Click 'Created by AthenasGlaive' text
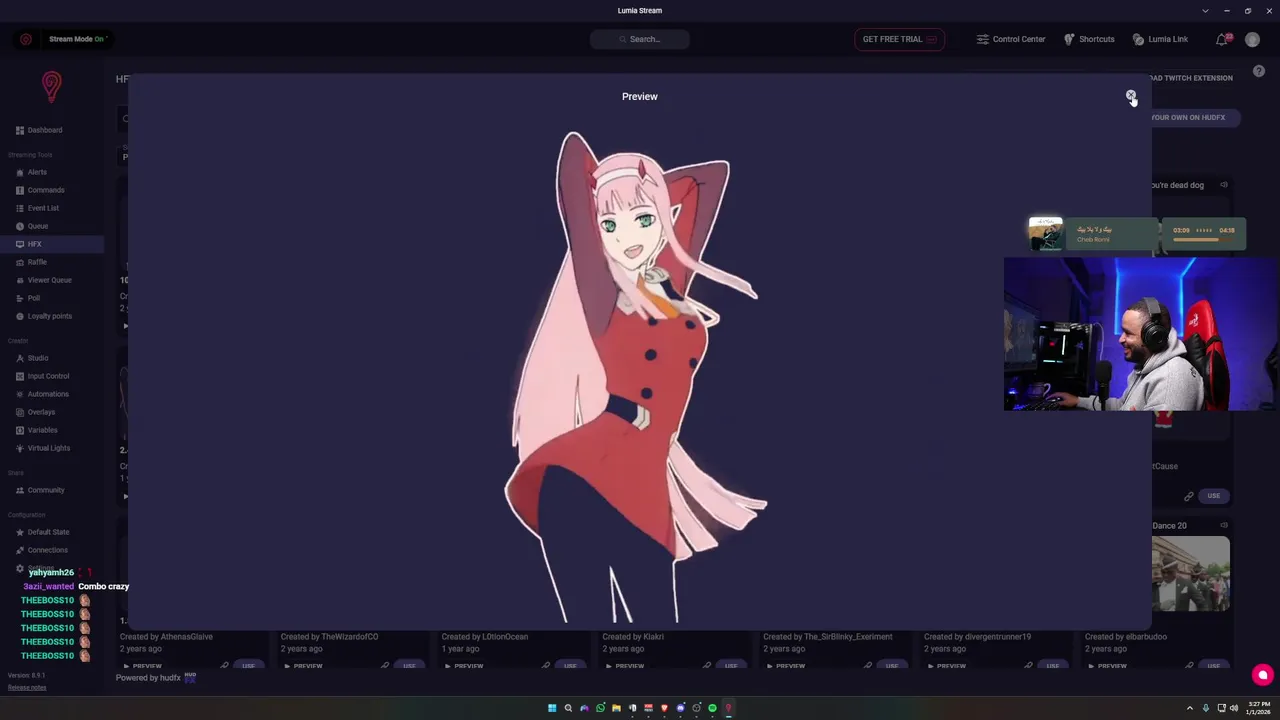1280x720 pixels. (166, 637)
